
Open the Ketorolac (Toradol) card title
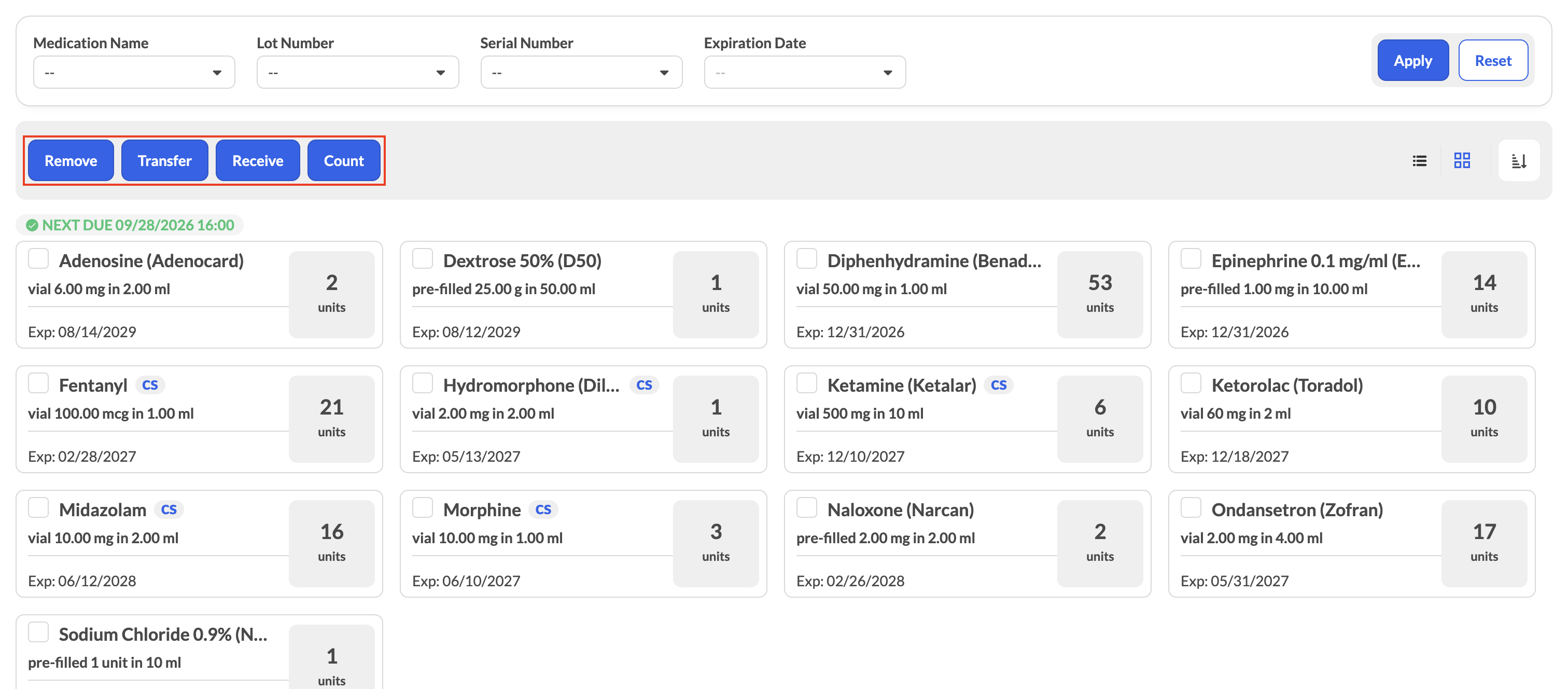(x=1287, y=385)
